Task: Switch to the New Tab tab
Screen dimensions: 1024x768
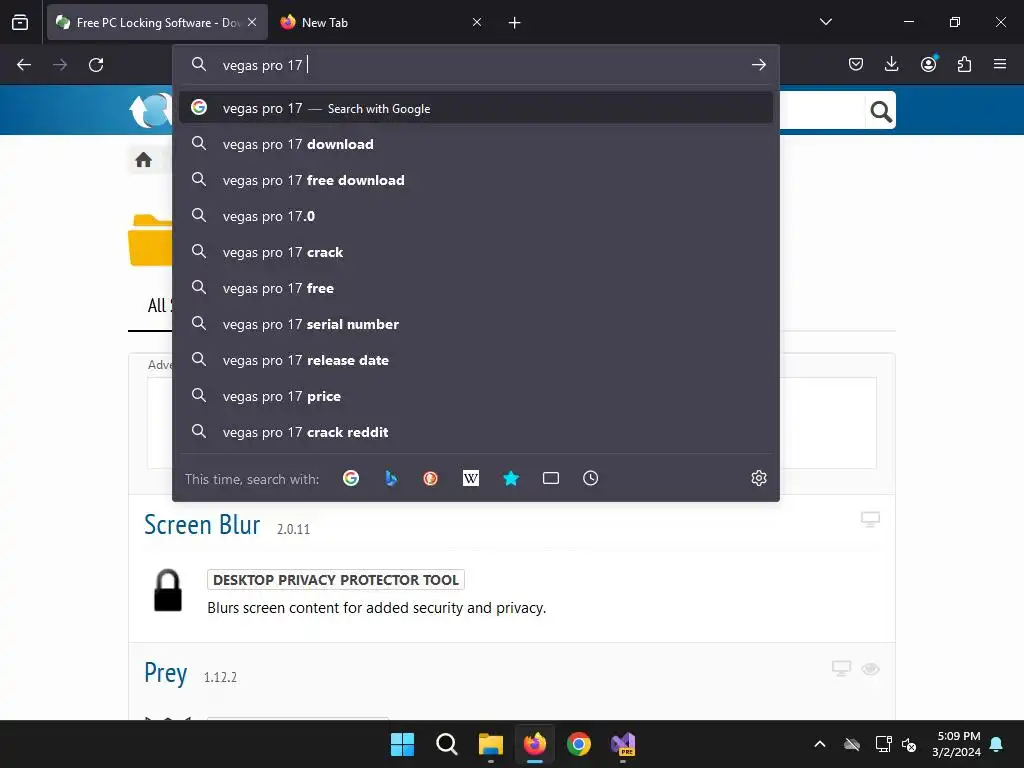Action: click(x=381, y=22)
